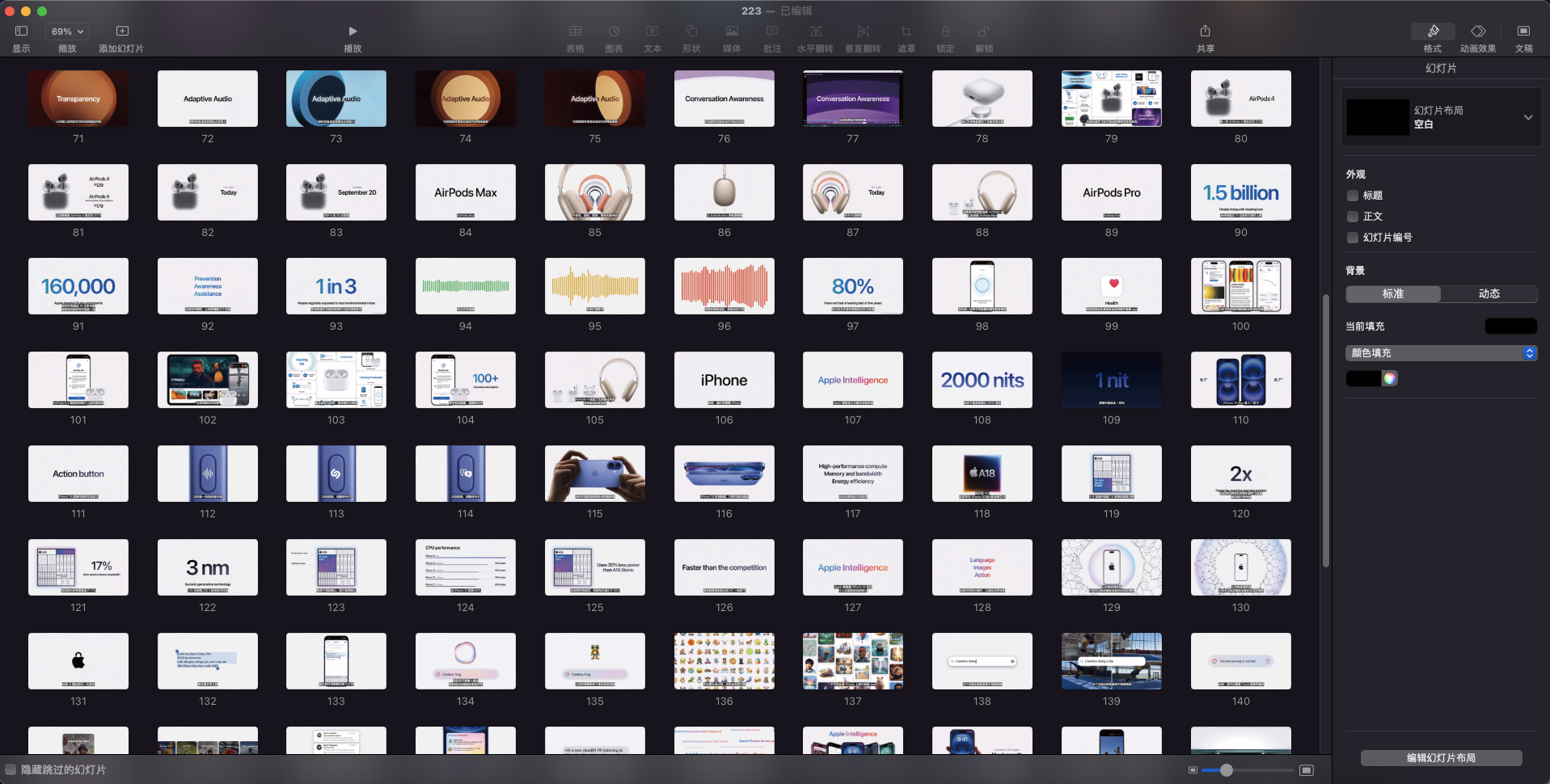Viewport: 1550px width, 784px height.
Task: Click the 媒体 media icon
Action: 732,32
